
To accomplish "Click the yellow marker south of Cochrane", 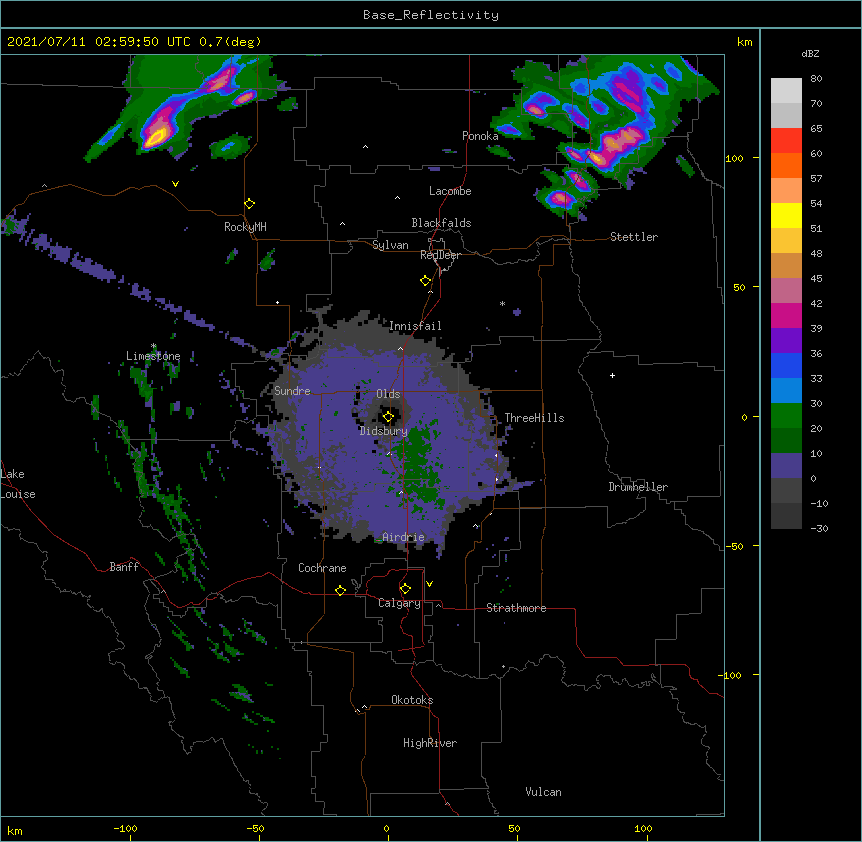I will (340, 590).
